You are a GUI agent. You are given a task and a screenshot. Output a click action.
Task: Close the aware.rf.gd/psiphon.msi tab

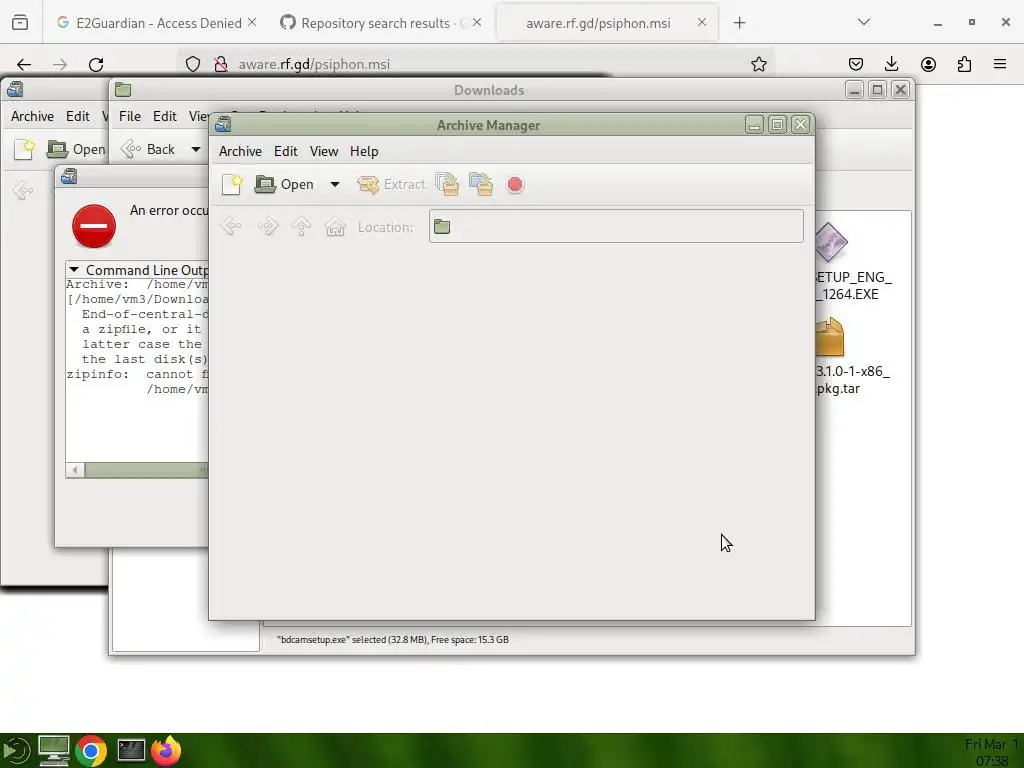[701, 22]
